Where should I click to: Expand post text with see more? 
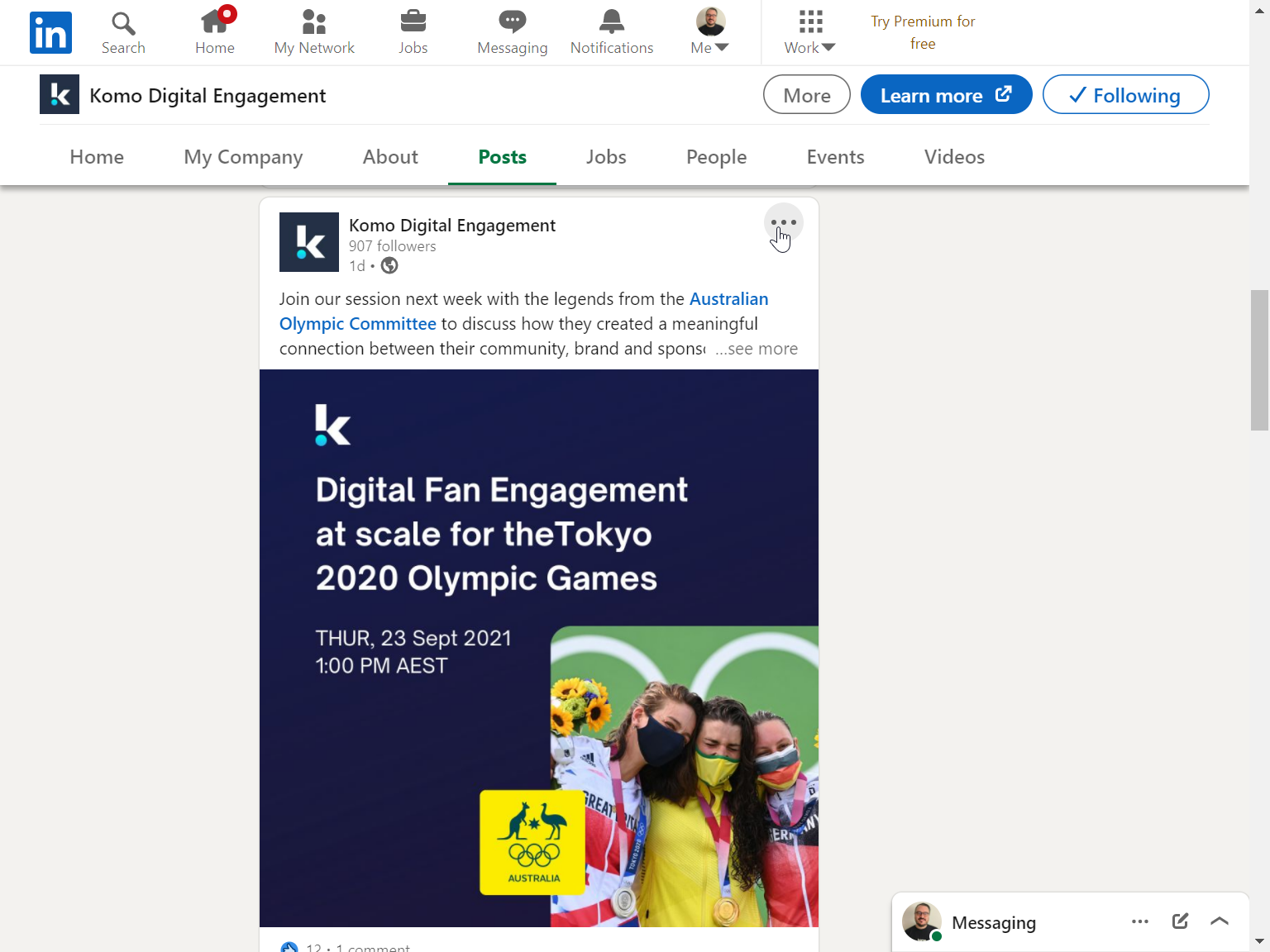click(757, 349)
